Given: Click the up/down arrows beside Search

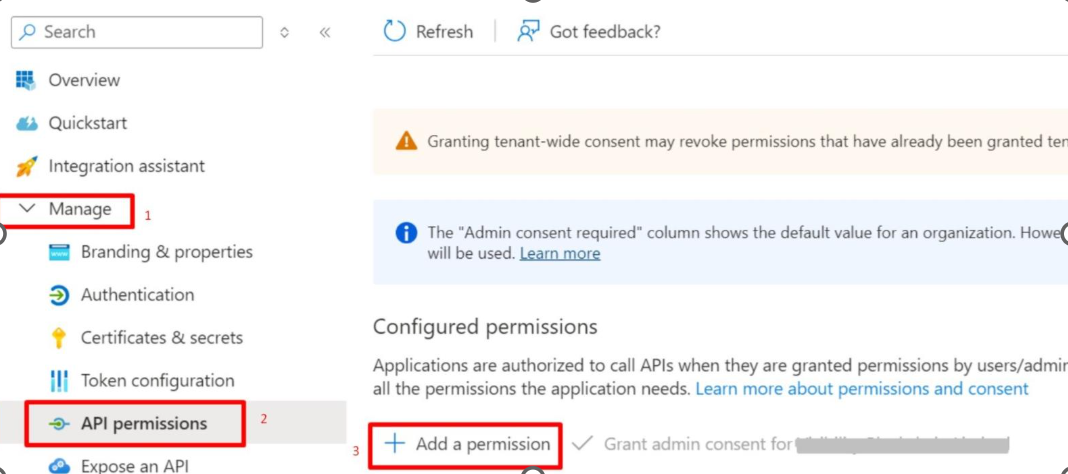Looking at the screenshot, I should 285,32.
